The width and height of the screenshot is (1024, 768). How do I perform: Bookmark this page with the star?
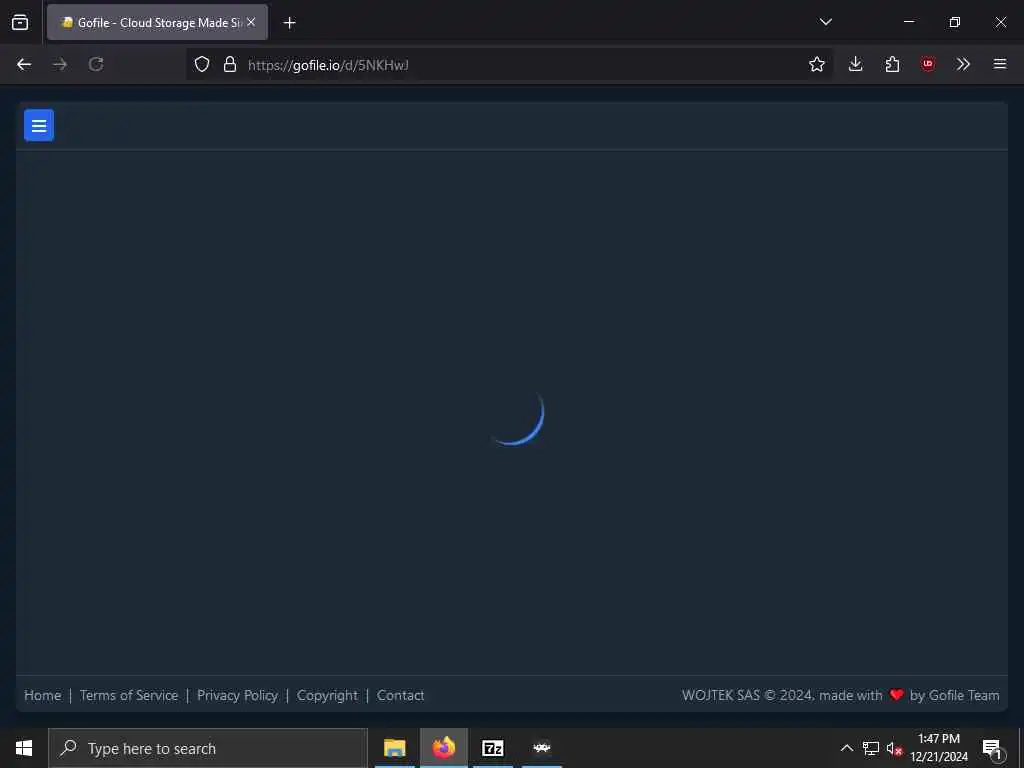816,64
